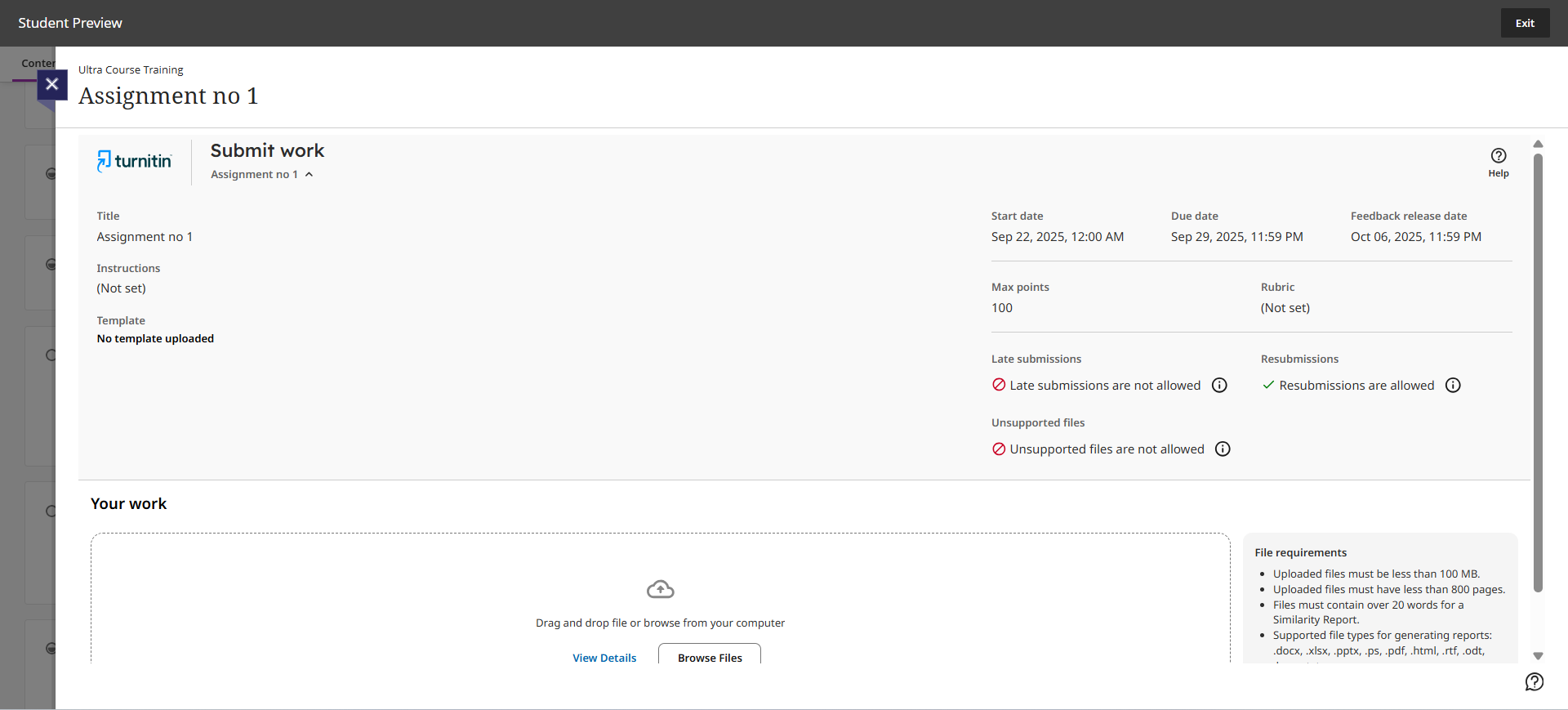Click the green resubmissions checkmark icon
This screenshot has height=710, width=1568.
point(1268,385)
